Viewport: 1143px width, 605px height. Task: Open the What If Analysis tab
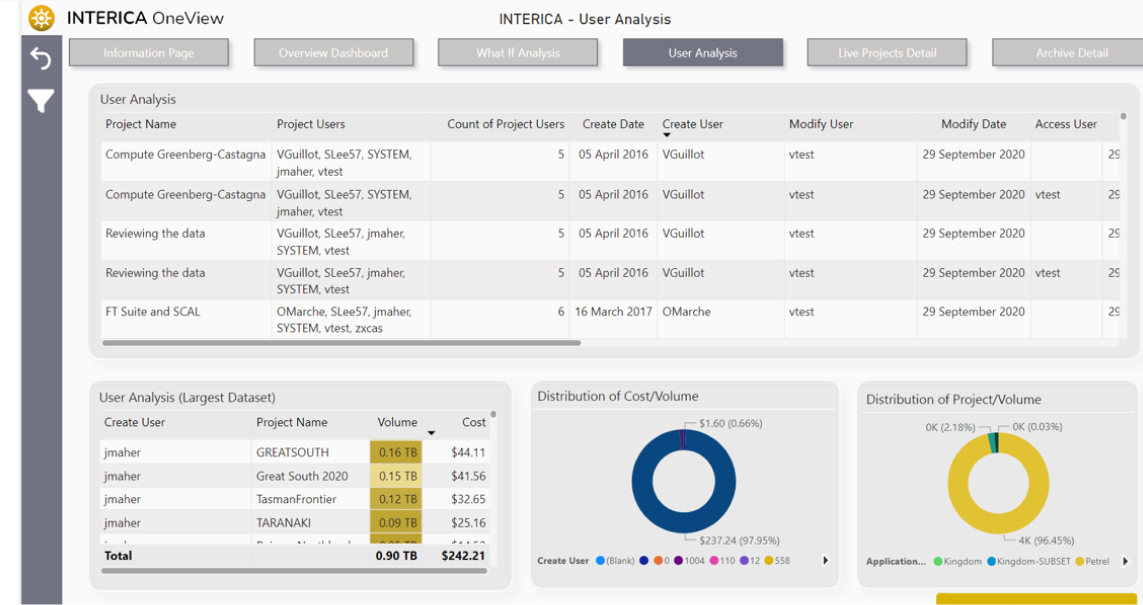517,53
